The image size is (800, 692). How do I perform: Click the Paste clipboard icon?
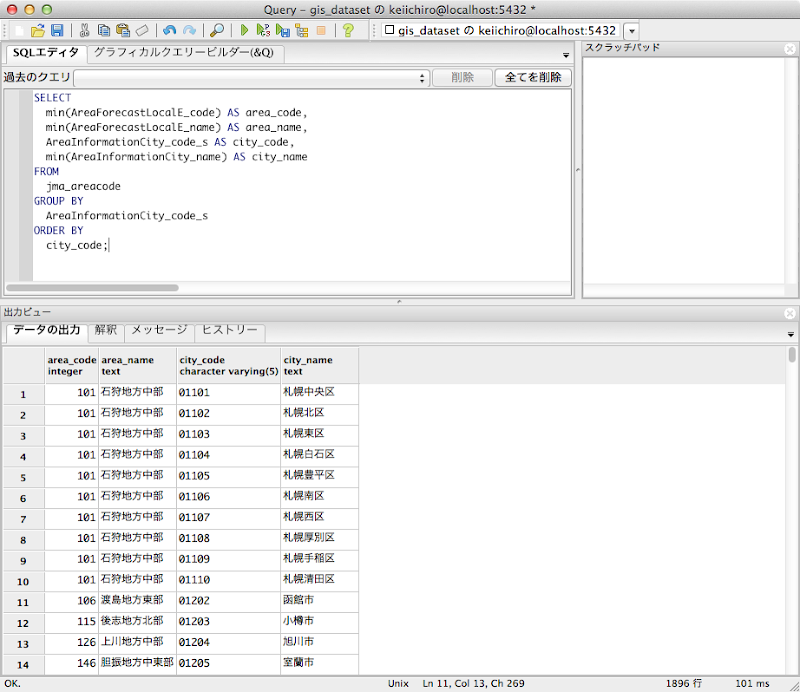point(122,30)
